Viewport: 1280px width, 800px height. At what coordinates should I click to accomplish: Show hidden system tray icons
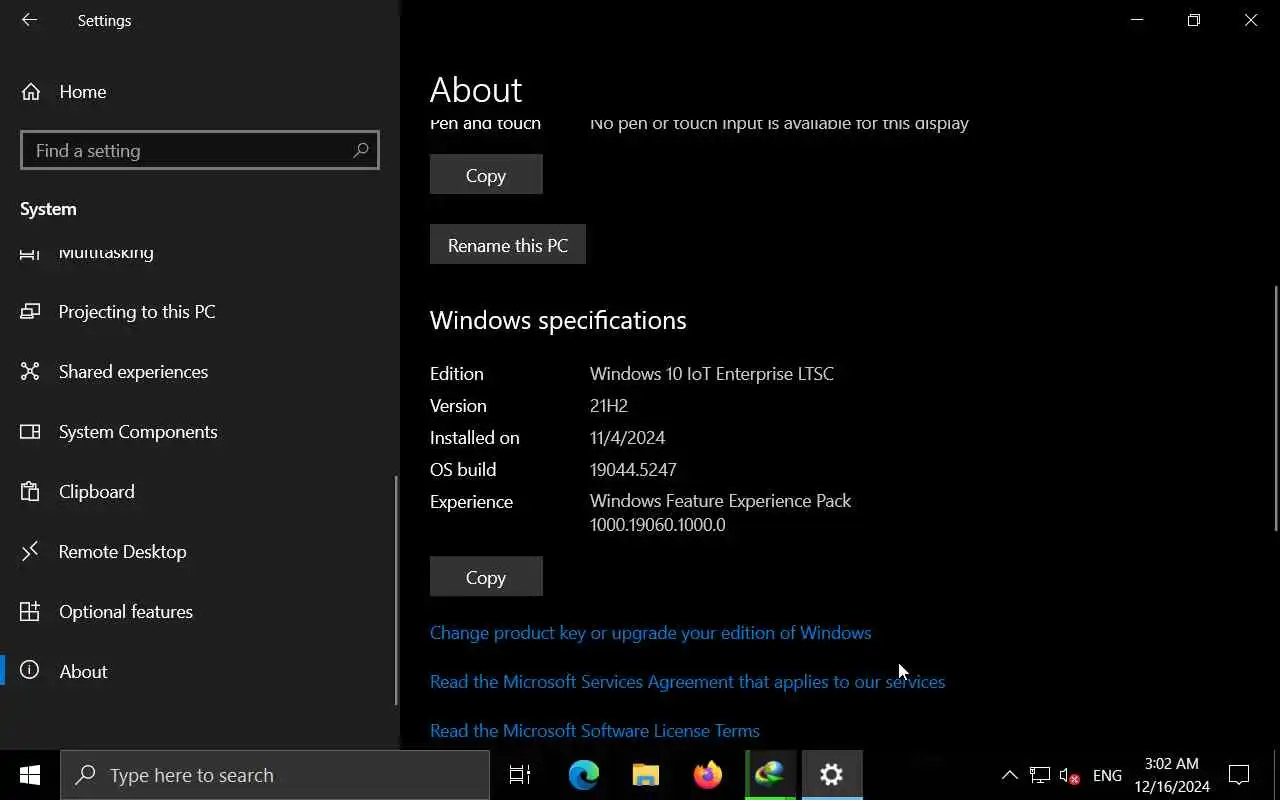1009,775
